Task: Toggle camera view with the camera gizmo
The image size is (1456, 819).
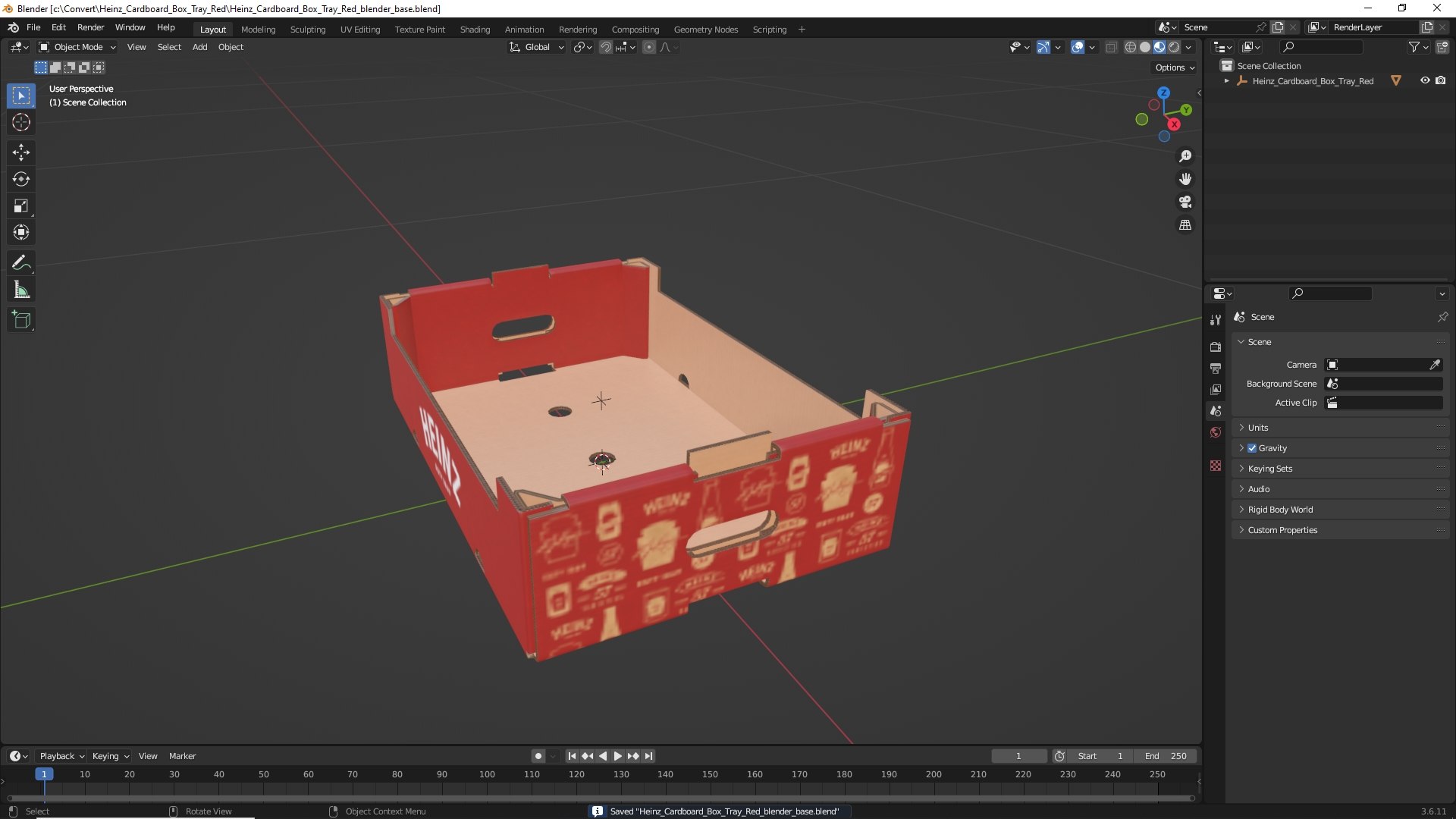Action: (1185, 202)
